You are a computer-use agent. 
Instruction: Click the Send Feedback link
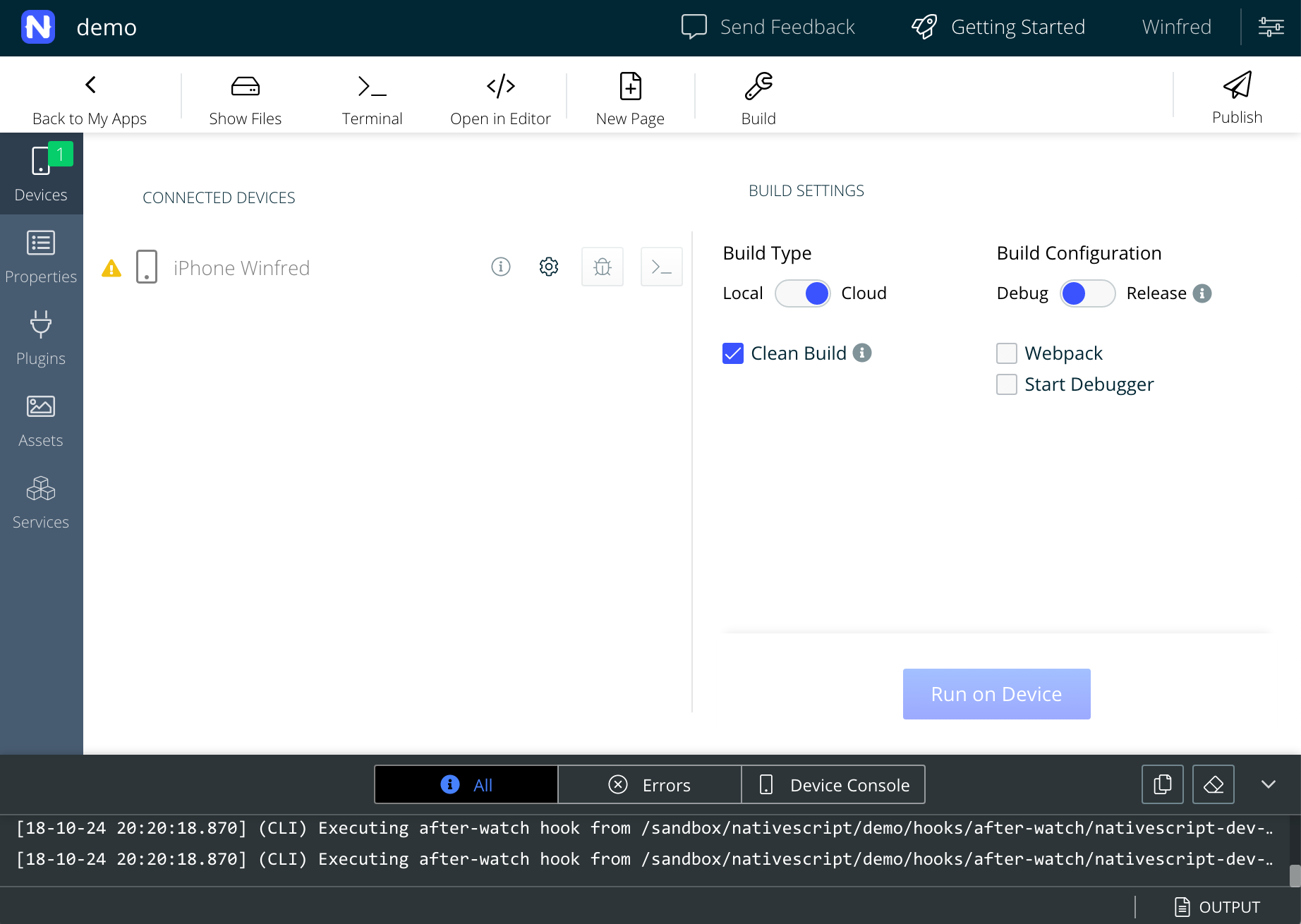(768, 27)
